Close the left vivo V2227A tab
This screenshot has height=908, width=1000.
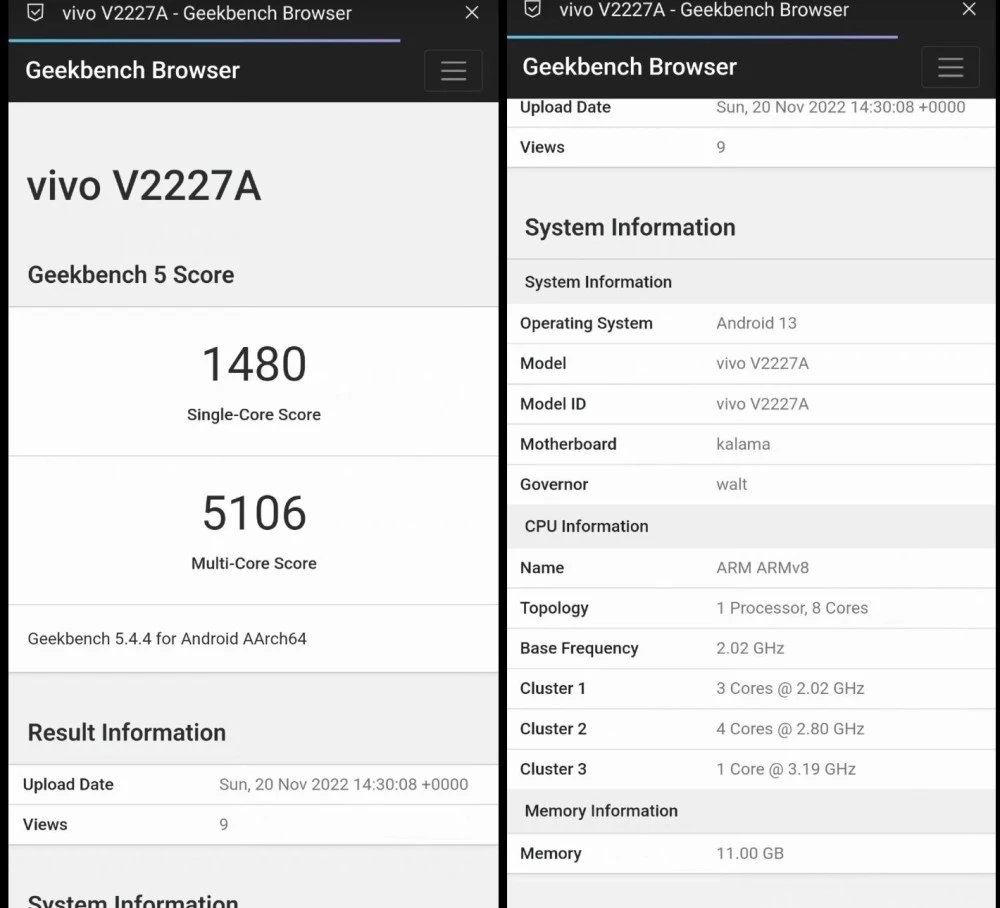coord(472,13)
